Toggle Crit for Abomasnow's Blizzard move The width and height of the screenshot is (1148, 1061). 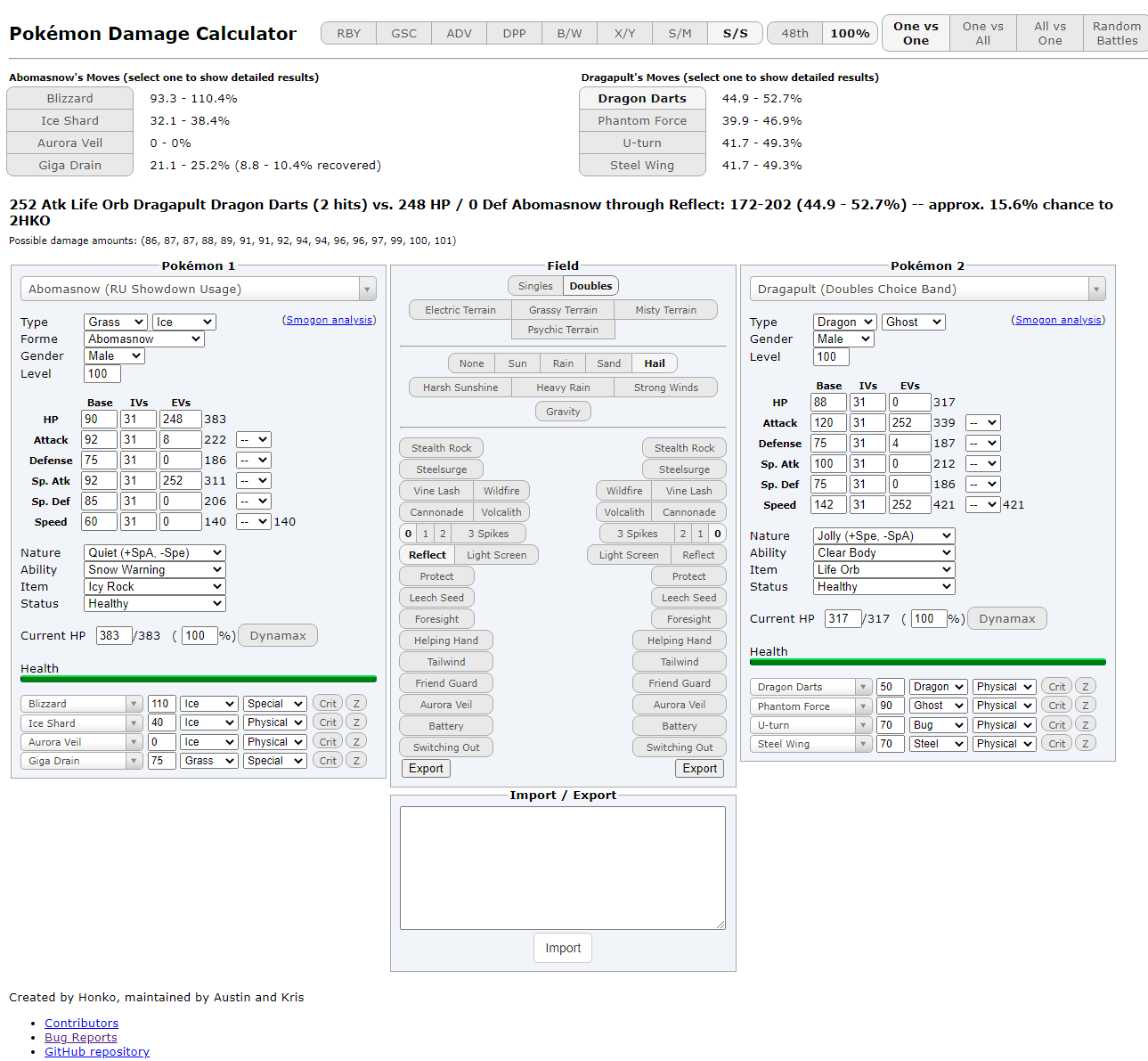328,704
